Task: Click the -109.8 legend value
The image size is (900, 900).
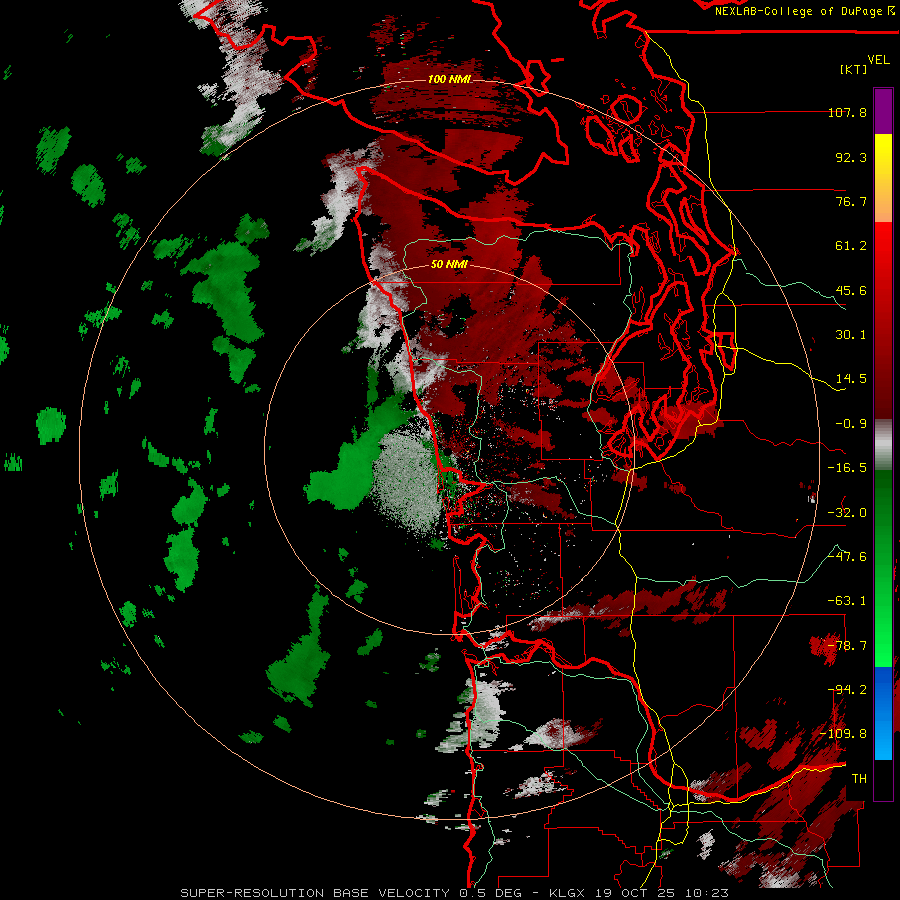Action: (x=844, y=734)
